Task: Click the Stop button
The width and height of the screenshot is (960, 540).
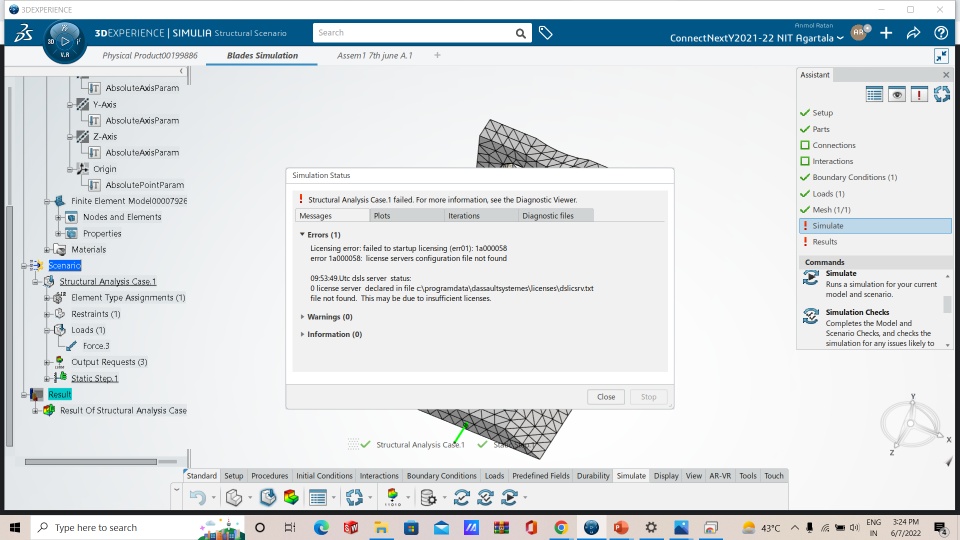Action: point(648,397)
